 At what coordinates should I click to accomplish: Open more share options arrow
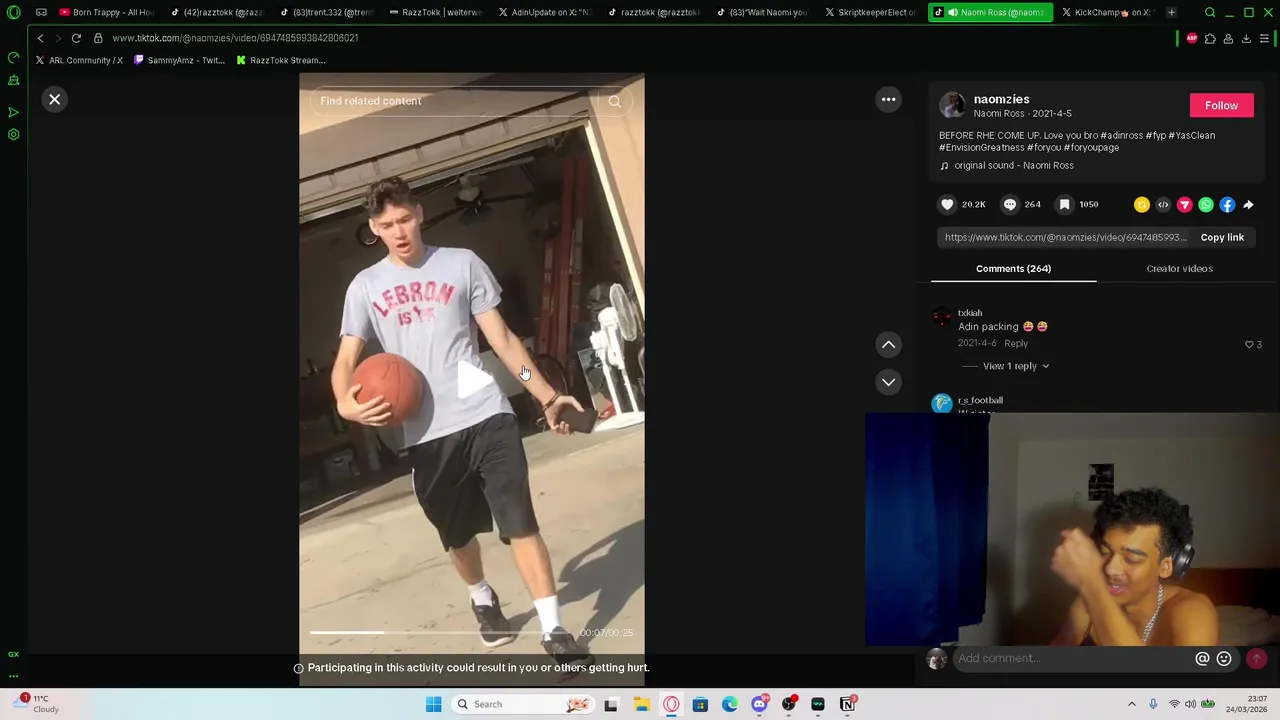(1248, 204)
